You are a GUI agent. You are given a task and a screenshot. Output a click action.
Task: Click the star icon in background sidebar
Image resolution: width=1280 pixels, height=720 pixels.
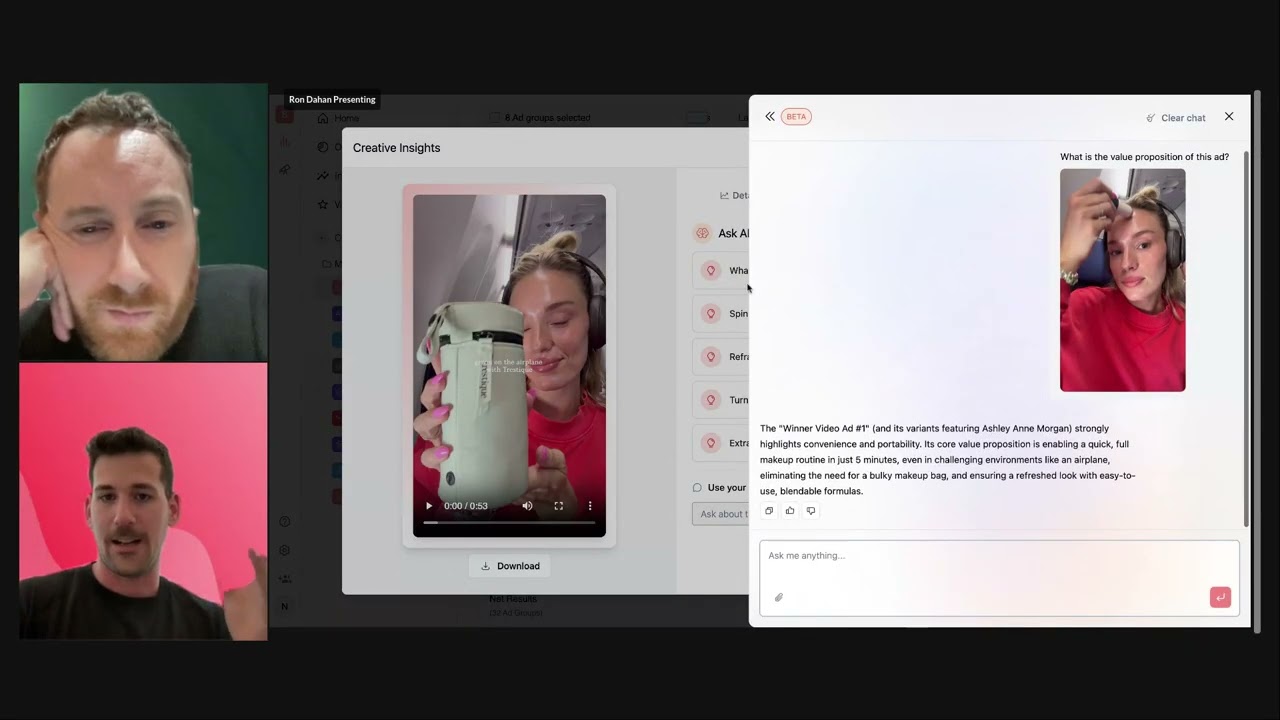coord(323,204)
